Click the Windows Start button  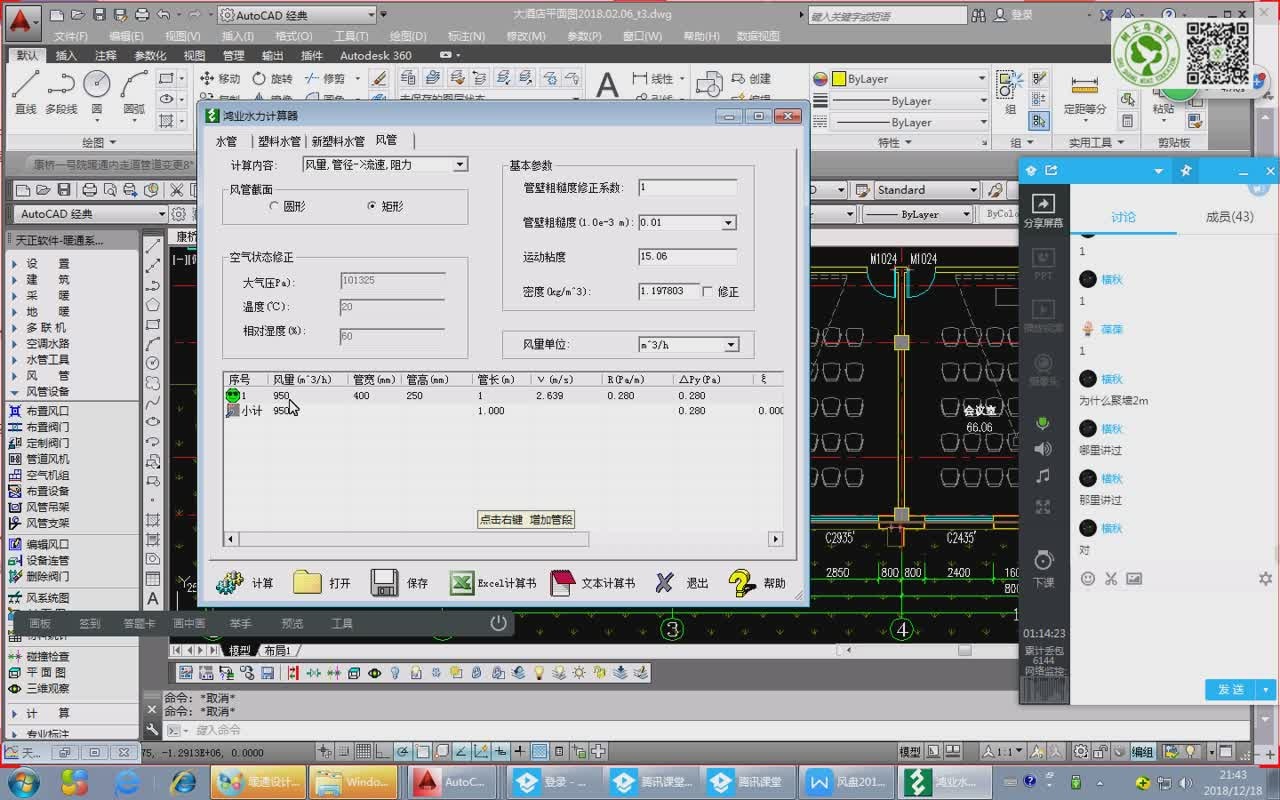pyautogui.click(x=22, y=781)
